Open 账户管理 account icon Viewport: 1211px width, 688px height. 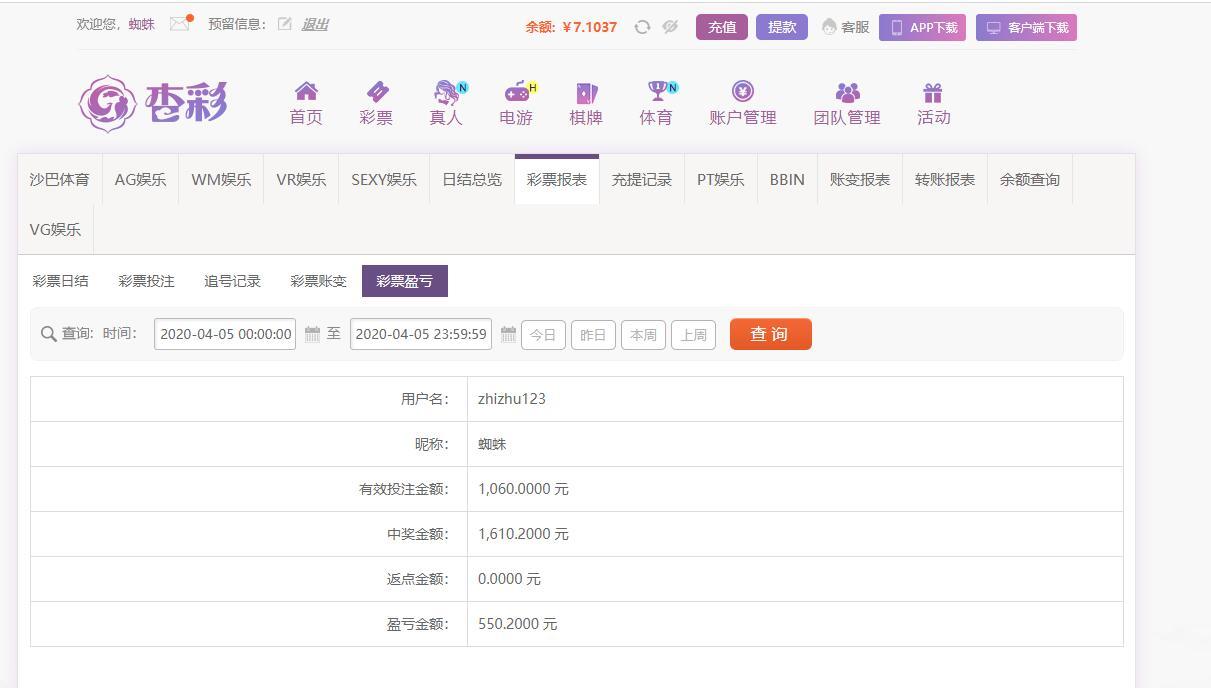coord(743,92)
